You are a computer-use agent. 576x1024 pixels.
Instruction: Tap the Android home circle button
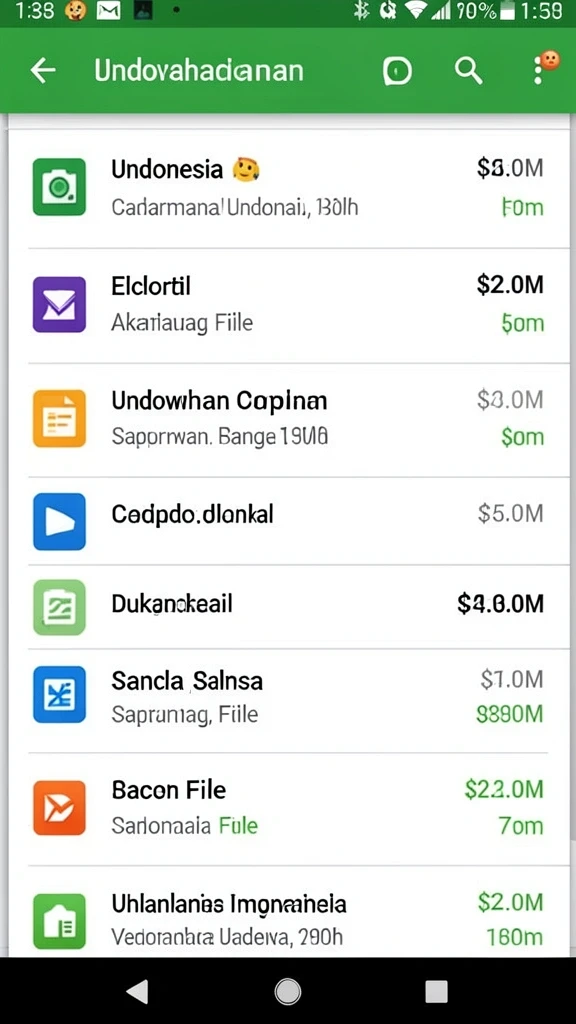(x=287, y=991)
